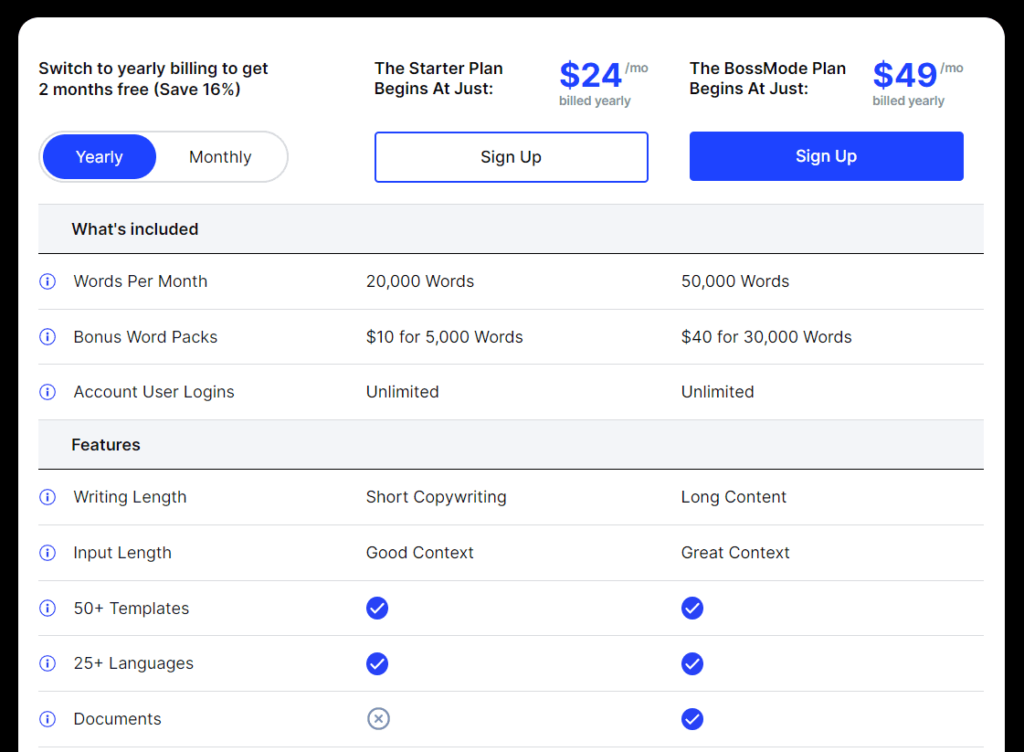This screenshot has width=1024, height=752.
Task: Open the Writing Length info tooltip icon
Action: coord(48,497)
